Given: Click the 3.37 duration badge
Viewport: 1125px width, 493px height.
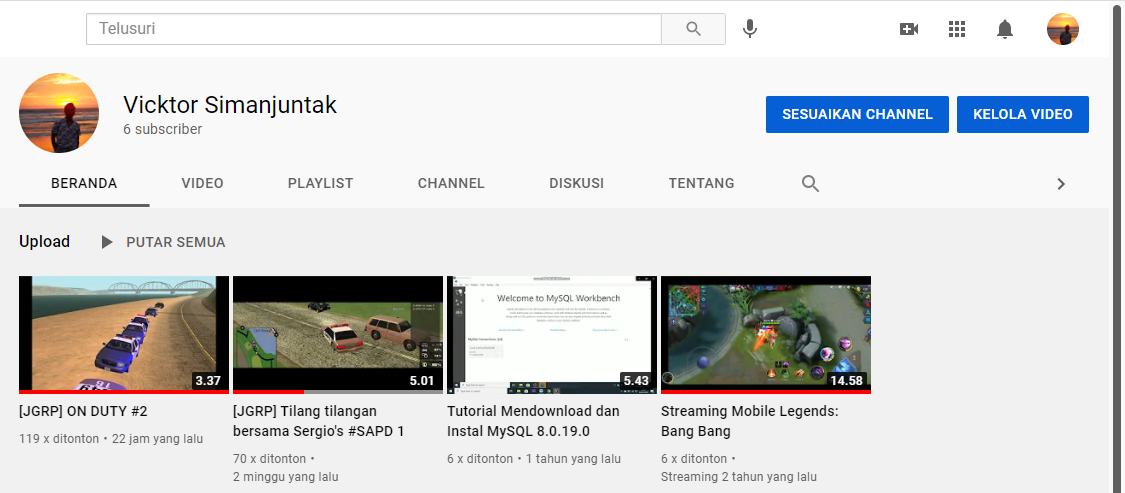Looking at the screenshot, I should click(208, 380).
